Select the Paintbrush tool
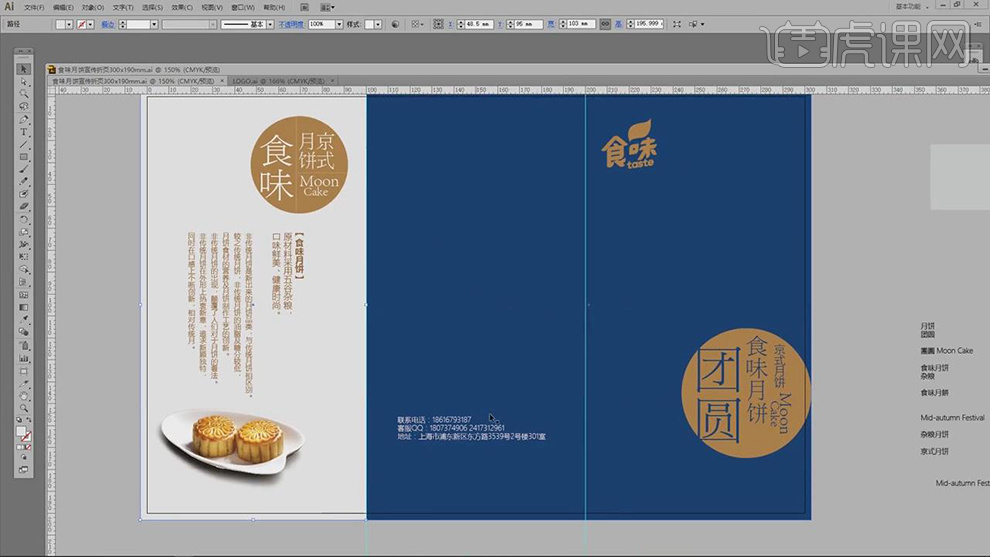Viewport: 990px width, 557px height. tap(23, 170)
